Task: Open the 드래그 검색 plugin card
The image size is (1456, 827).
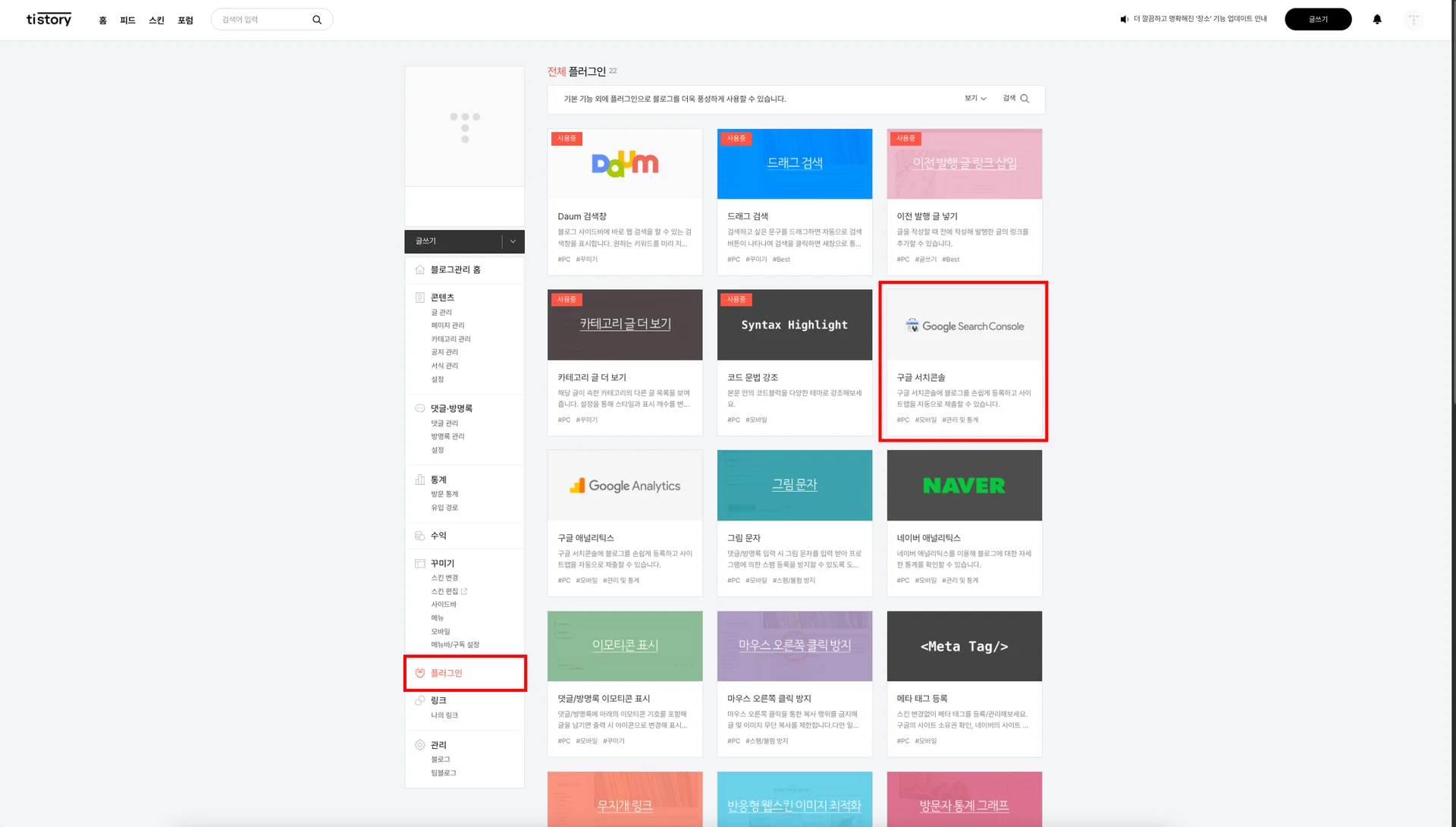Action: point(795,202)
